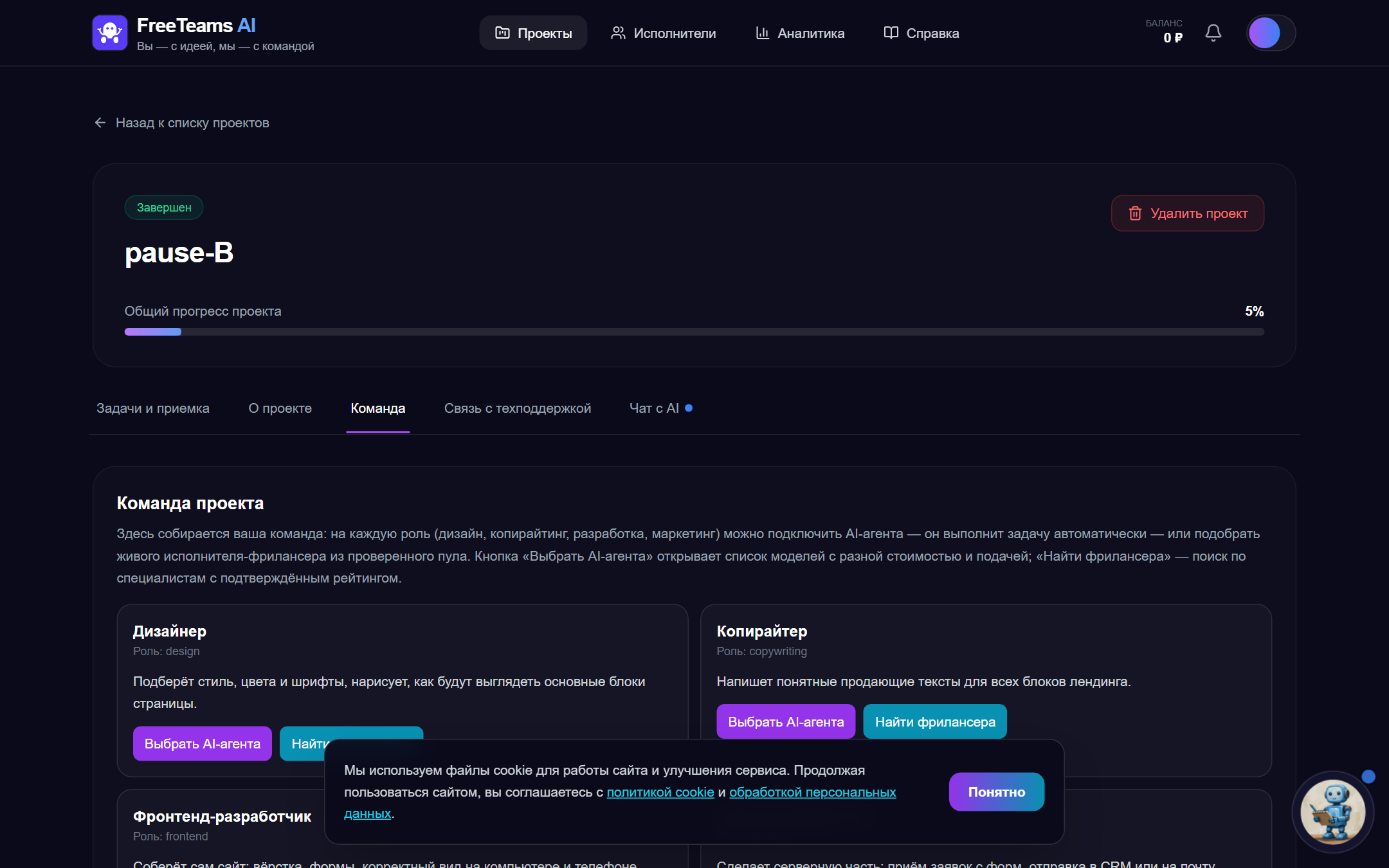Open the обработкой персональных данных link
The height and width of the screenshot is (868, 1389).
tap(812, 792)
